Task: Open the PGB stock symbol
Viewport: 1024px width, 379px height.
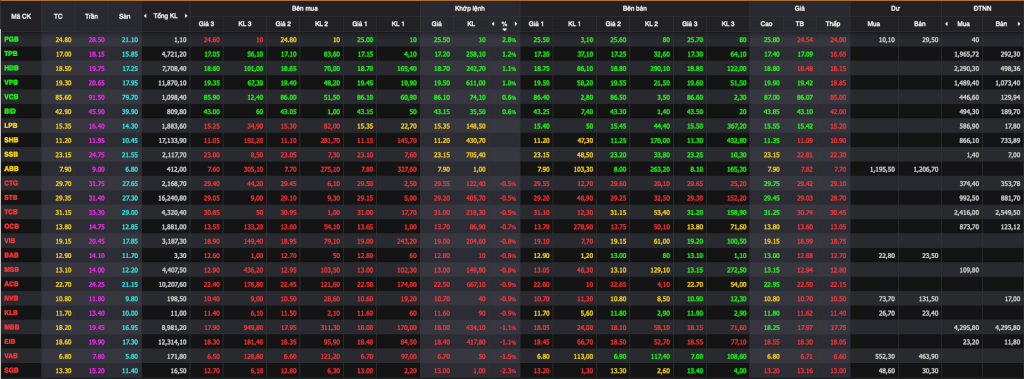Action: (x=10, y=39)
